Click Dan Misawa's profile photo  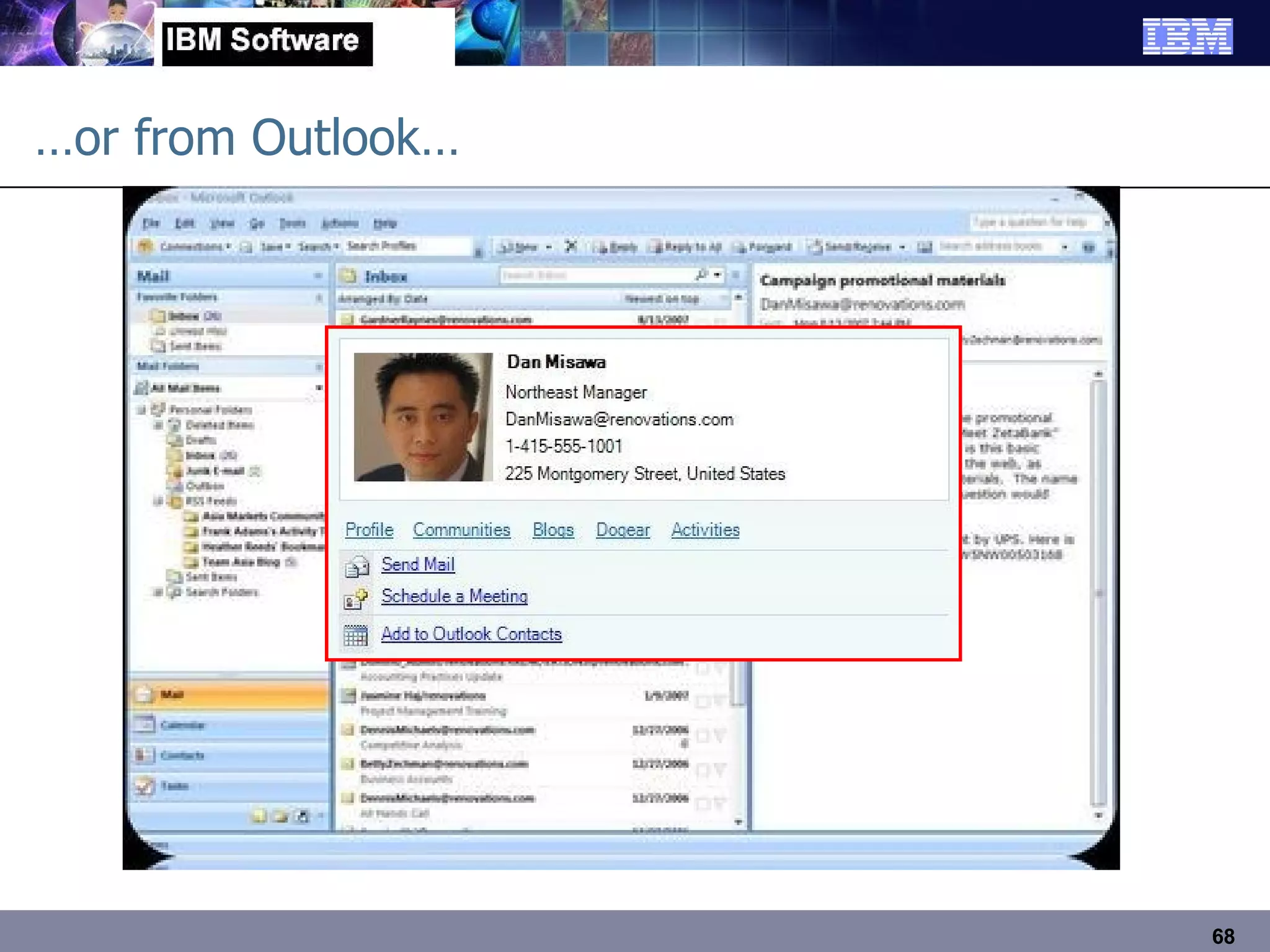coord(423,417)
